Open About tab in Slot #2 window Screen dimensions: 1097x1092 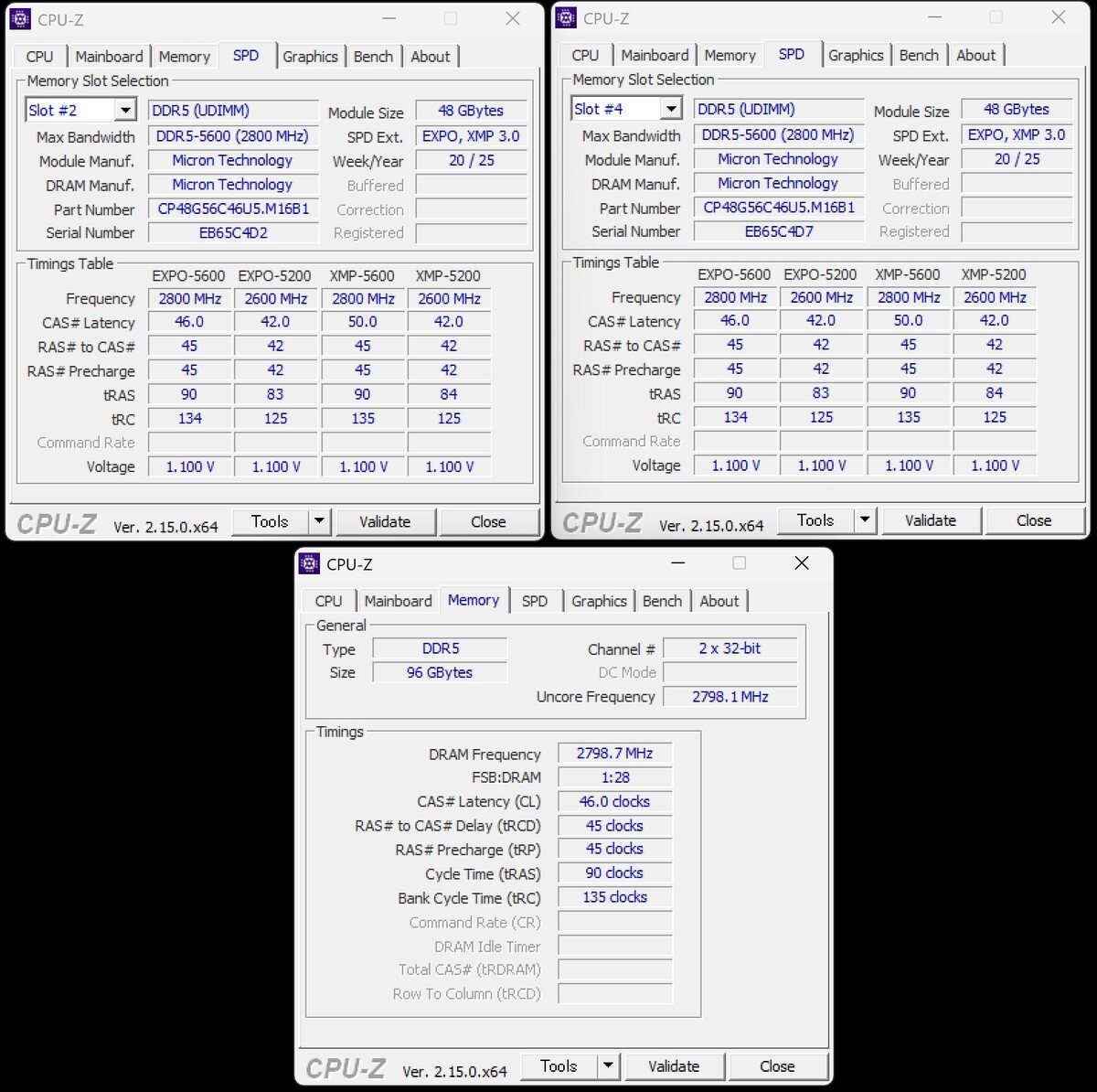coord(430,57)
